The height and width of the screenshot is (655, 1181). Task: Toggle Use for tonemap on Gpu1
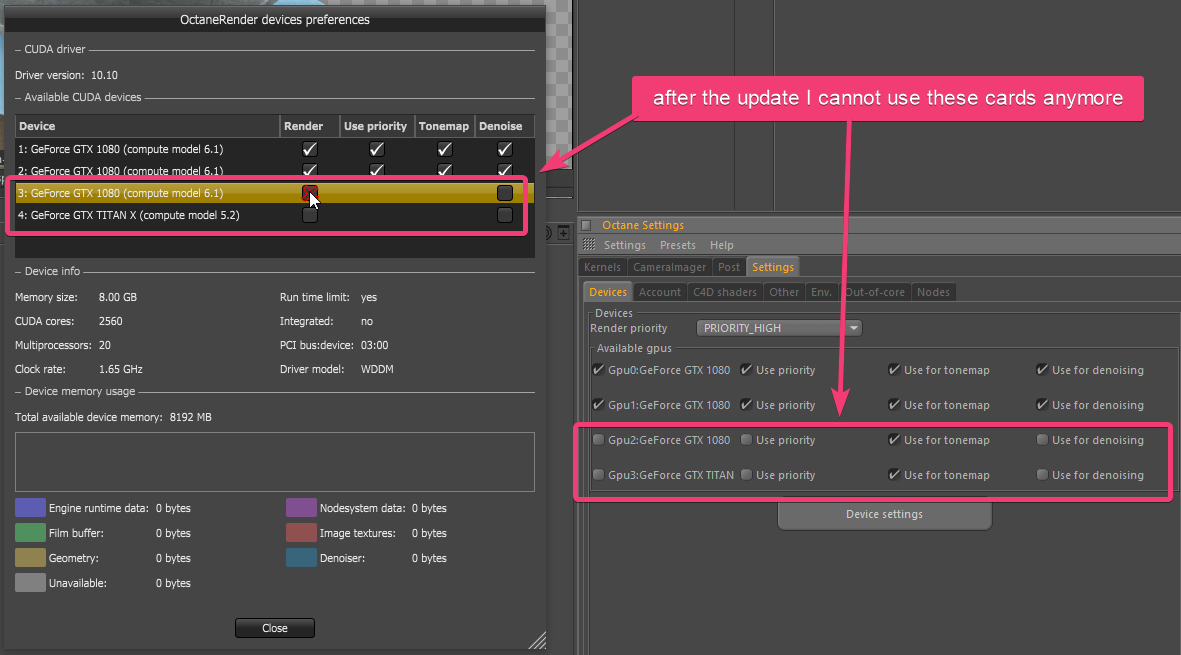pos(894,405)
